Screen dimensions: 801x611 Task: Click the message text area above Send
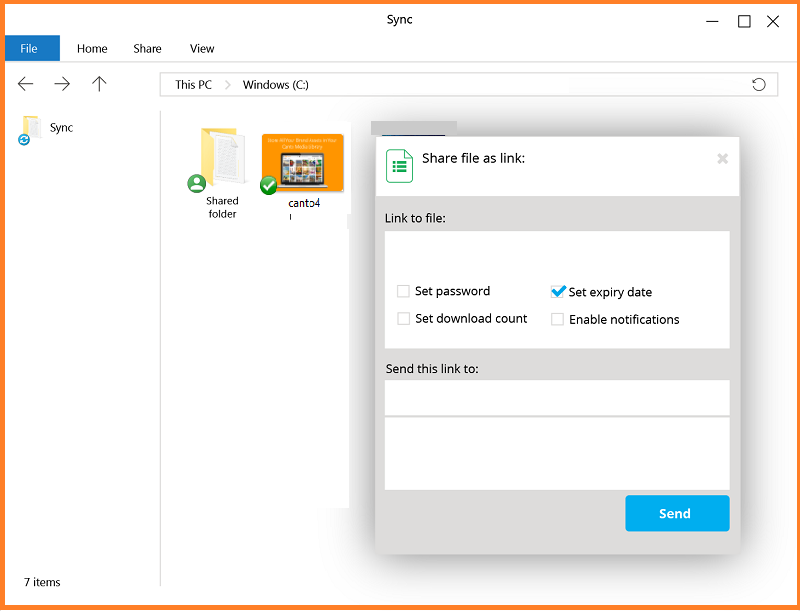pos(557,454)
